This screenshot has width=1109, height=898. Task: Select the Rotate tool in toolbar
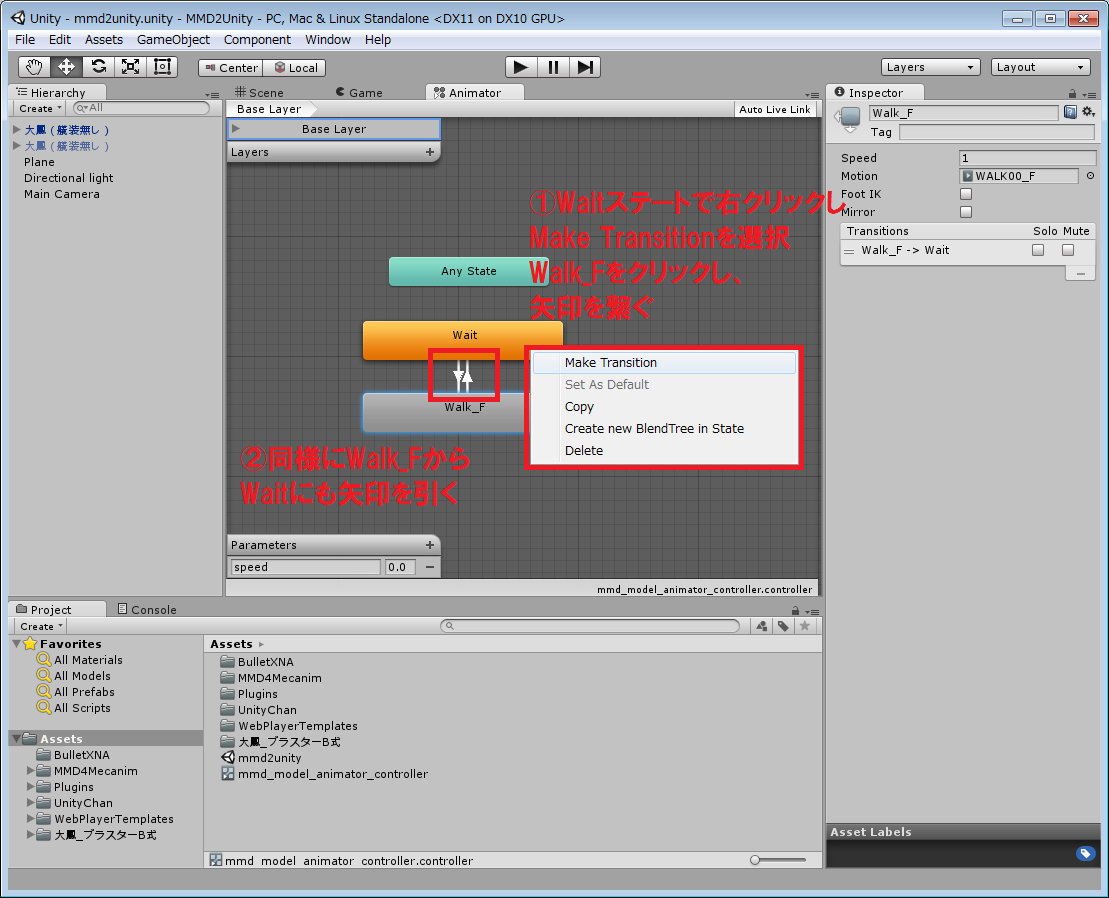pyautogui.click(x=99, y=67)
